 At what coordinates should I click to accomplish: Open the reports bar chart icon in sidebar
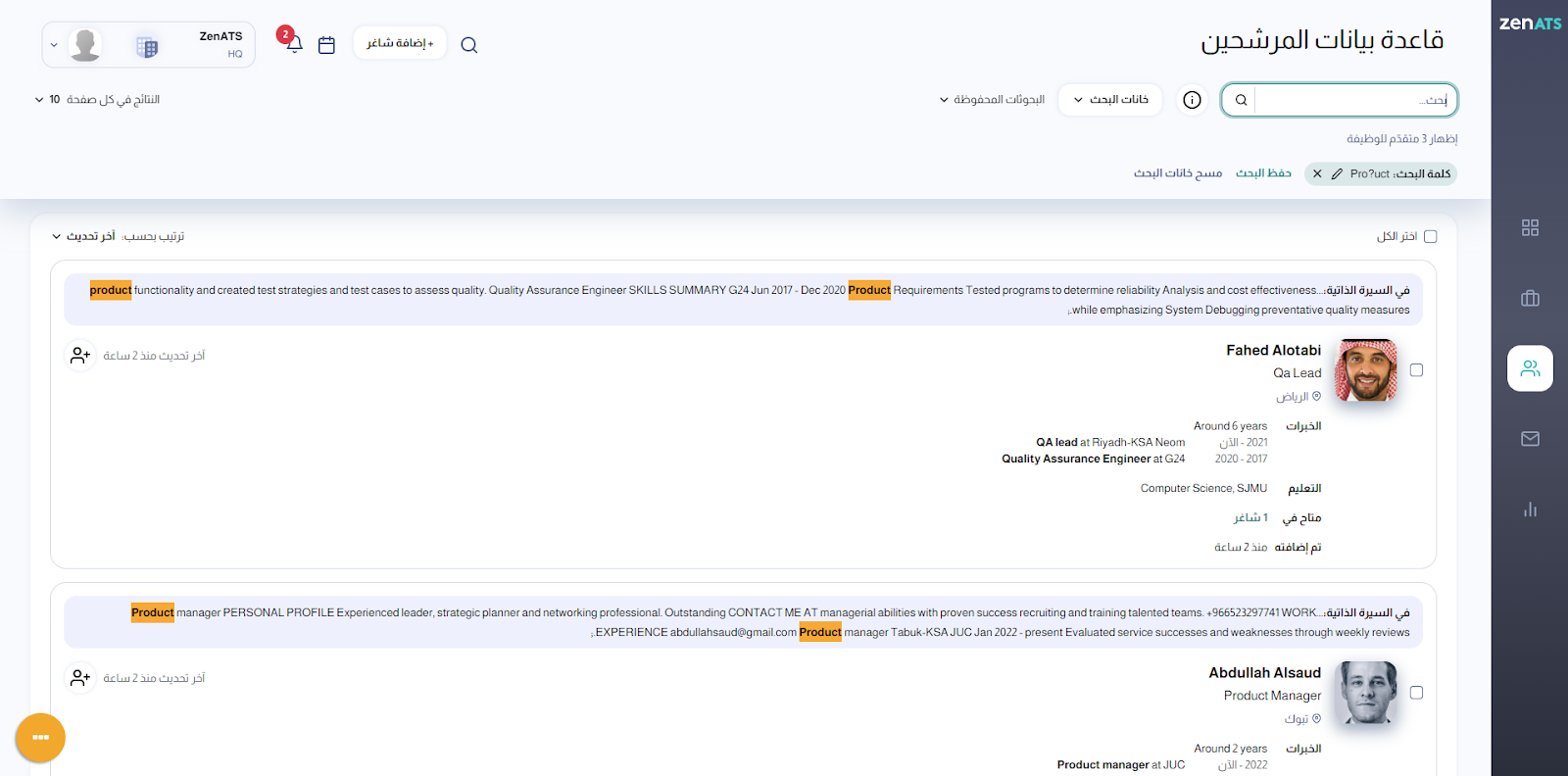click(1530, 509)
